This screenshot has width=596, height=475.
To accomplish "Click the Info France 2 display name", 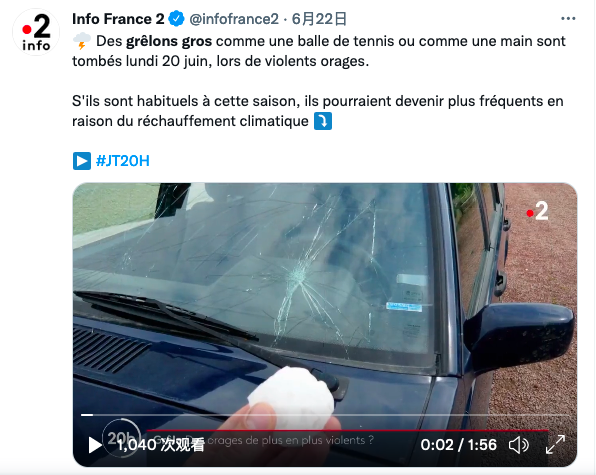I will tap(118, 19).
